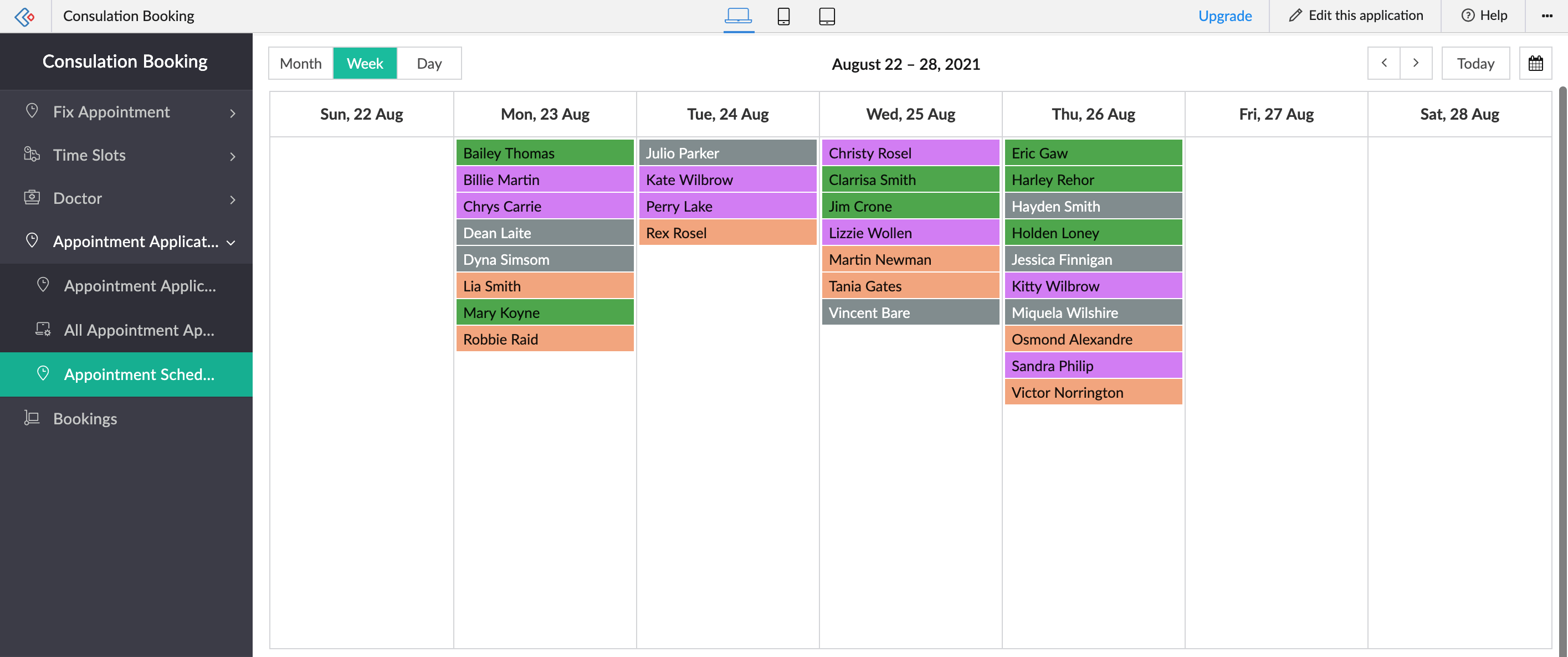Go to previous week arrow
This screenshot has width=1568, height=657.
point(1383,63)
